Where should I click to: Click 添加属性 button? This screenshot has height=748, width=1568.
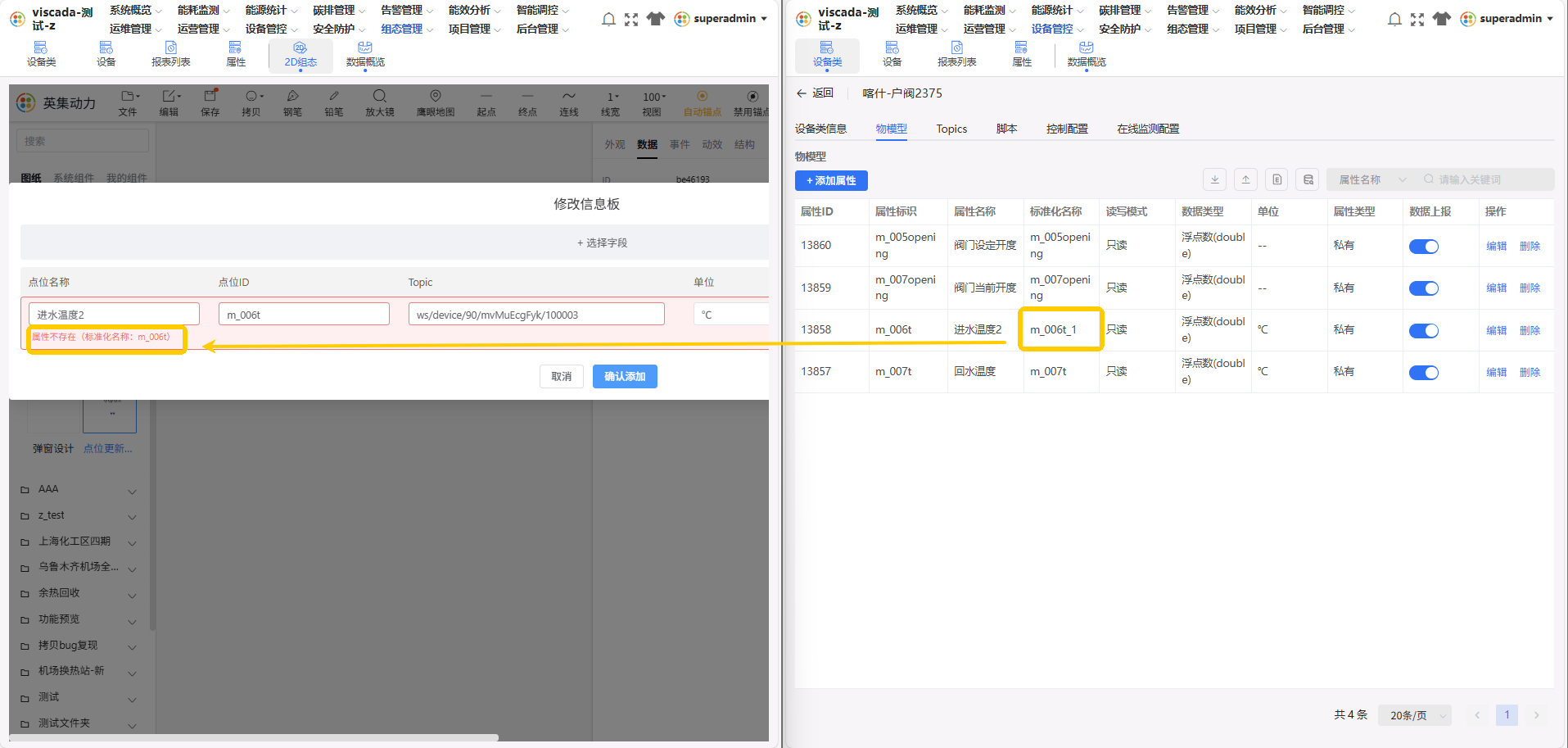point(831,180)
